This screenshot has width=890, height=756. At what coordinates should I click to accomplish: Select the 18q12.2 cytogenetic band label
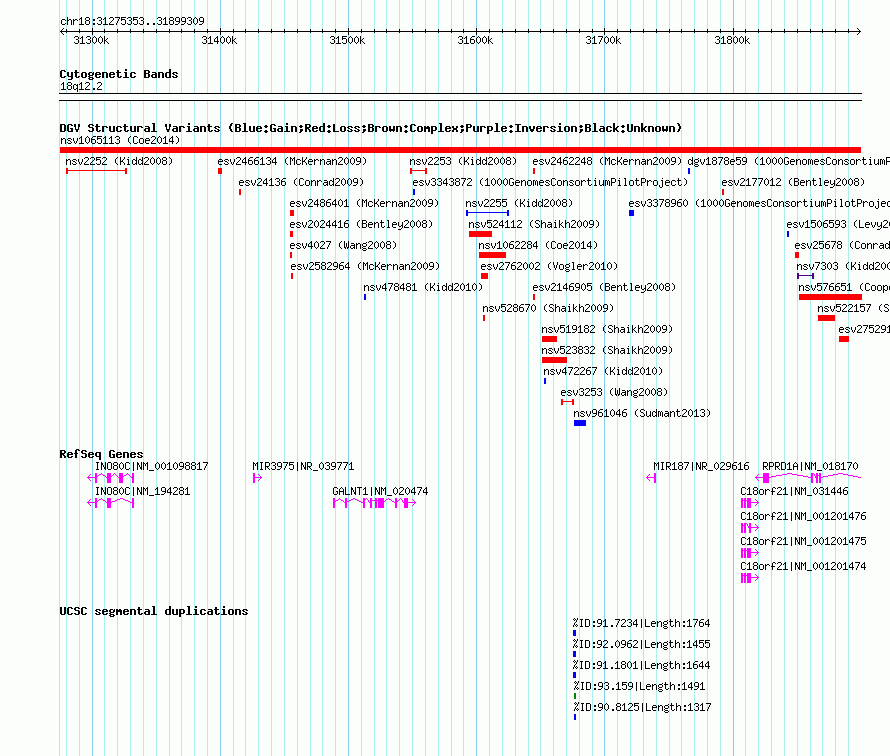81,86
